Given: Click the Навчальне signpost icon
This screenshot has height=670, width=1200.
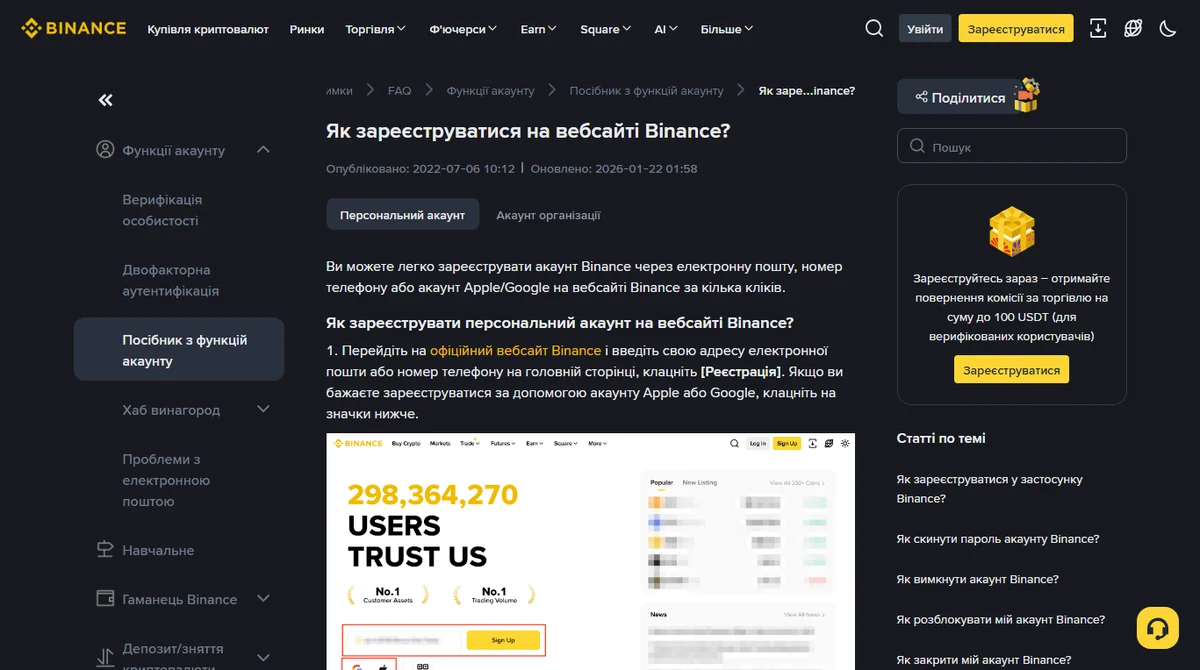Looking at the screenshot, I should point(105,550).
